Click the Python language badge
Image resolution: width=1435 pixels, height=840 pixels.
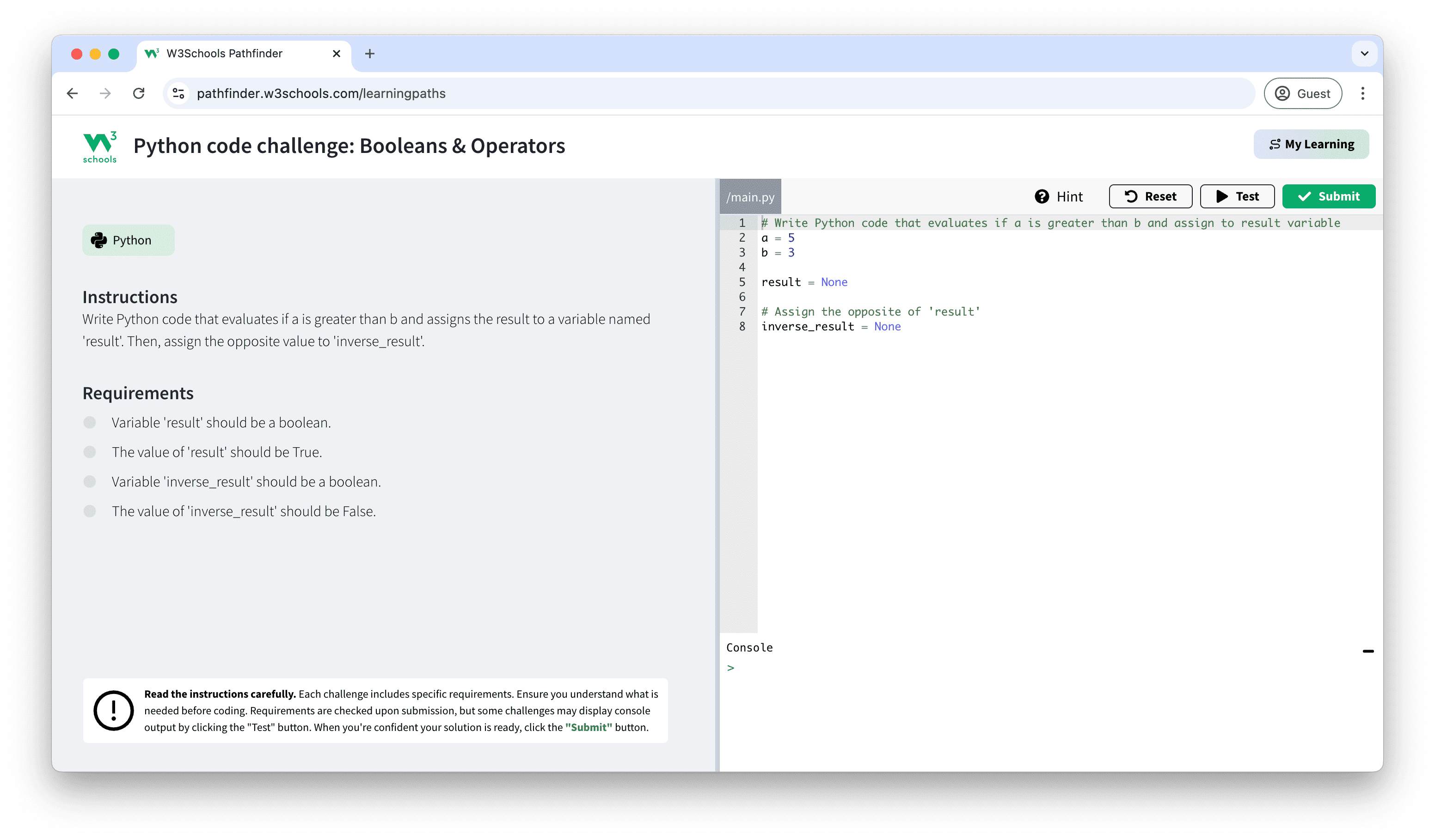(x=128, y=240)
